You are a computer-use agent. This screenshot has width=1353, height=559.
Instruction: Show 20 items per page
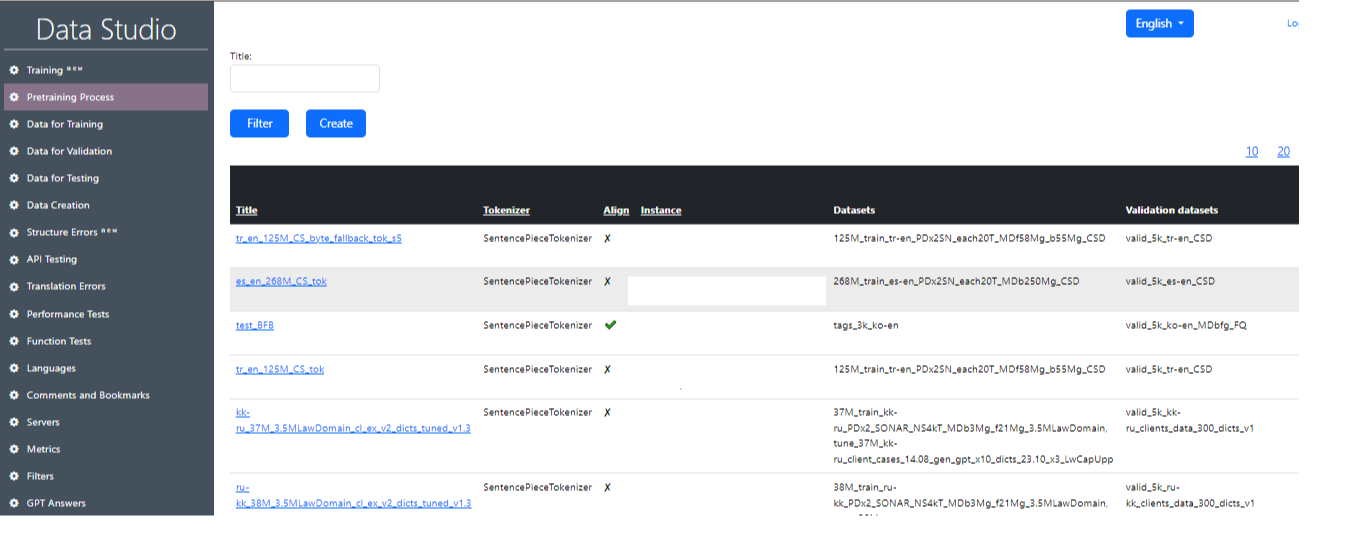coord(1283,152)
